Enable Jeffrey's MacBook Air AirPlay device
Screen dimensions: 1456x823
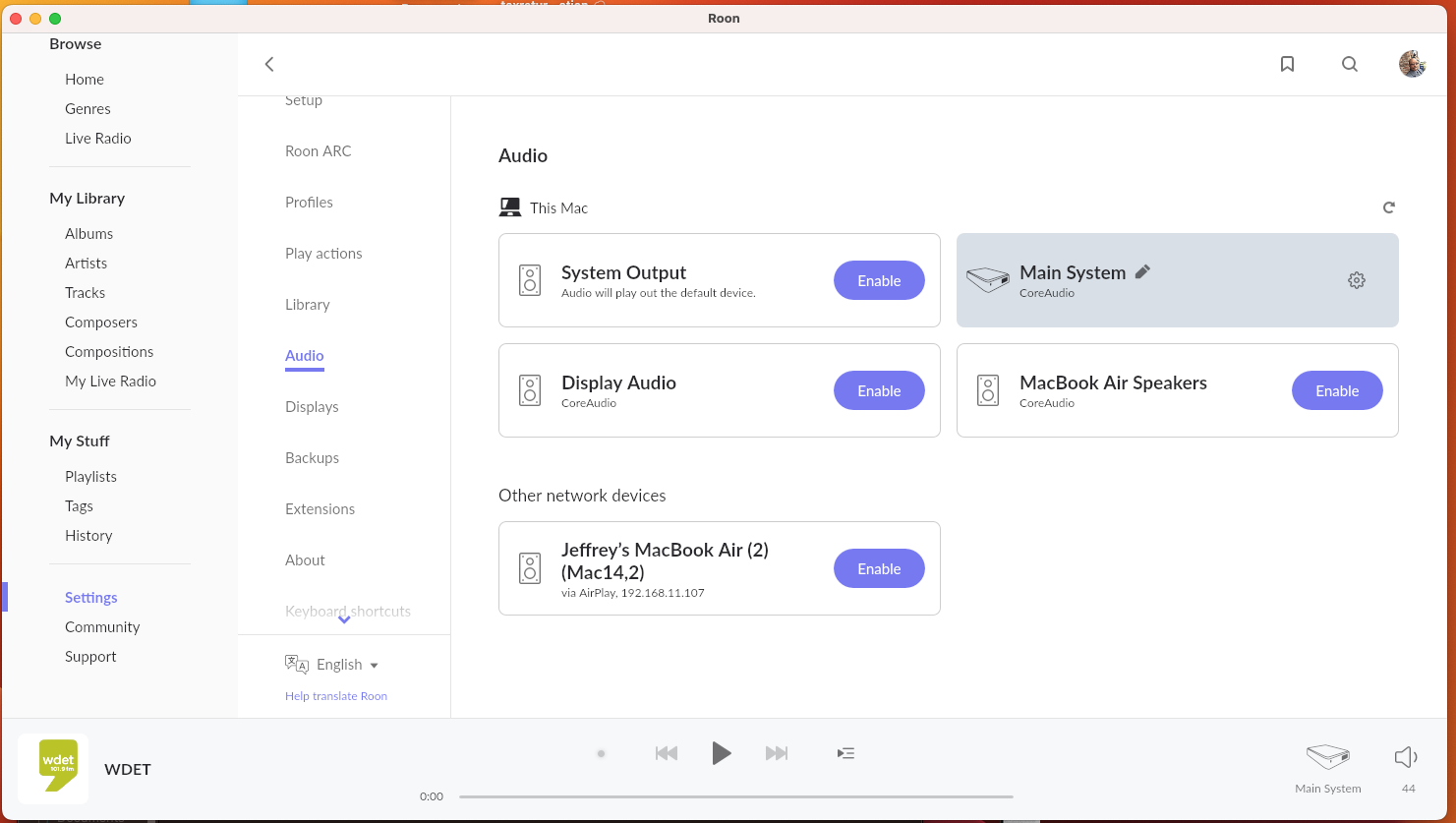tap(879, 568)
